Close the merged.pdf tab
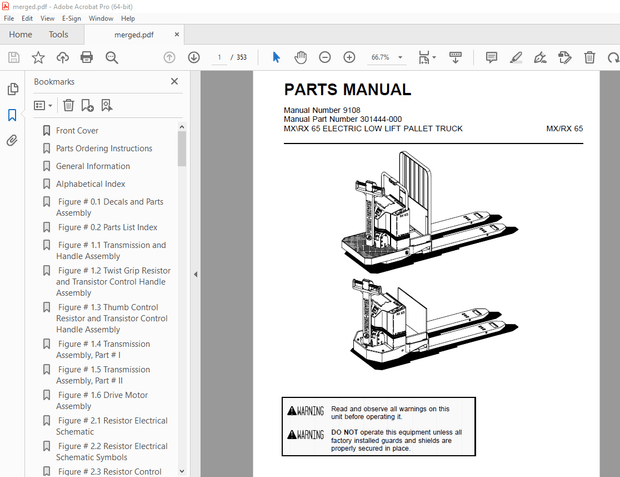620x477 pixels. 177,34
